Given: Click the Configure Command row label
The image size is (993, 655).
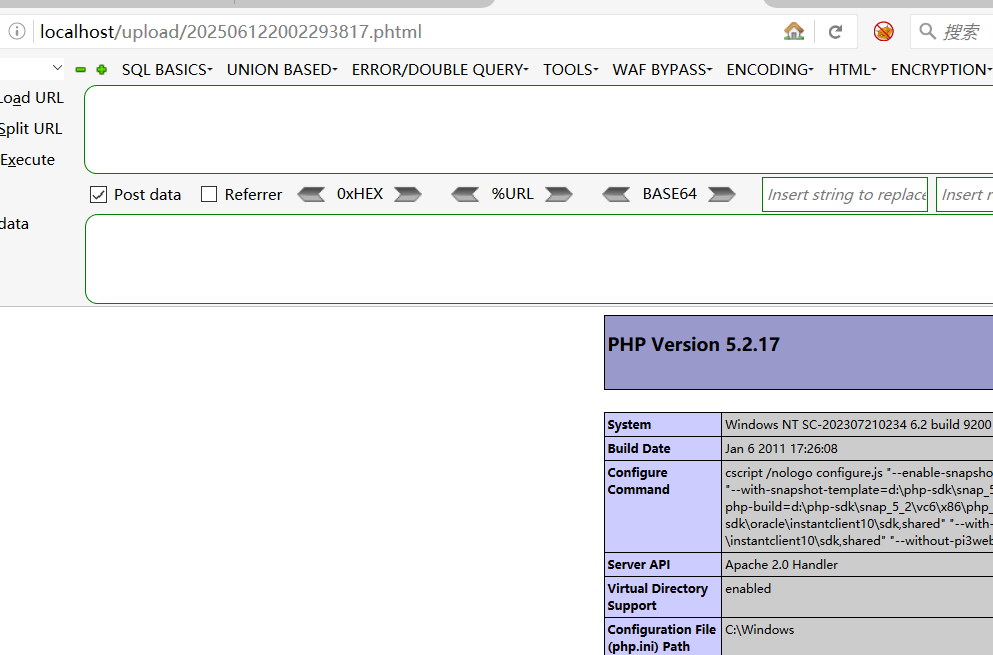Looking at the screenshot, I should [x=638, y=481].
